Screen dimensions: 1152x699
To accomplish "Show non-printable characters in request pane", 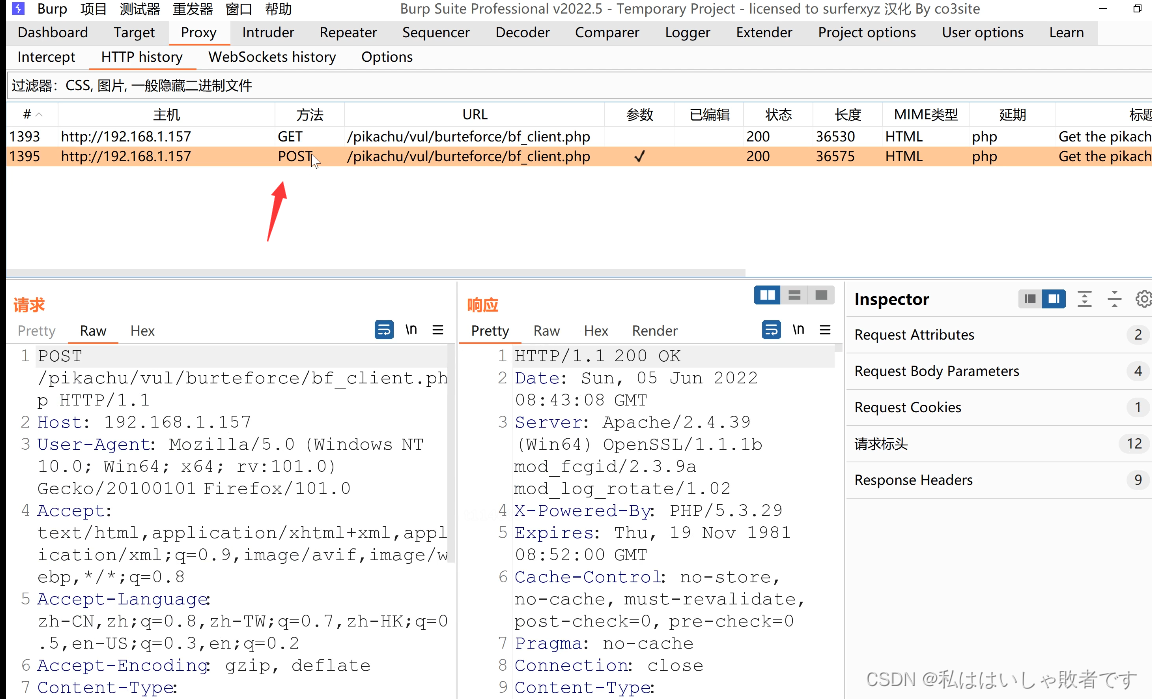I will (x=411, y=330).
